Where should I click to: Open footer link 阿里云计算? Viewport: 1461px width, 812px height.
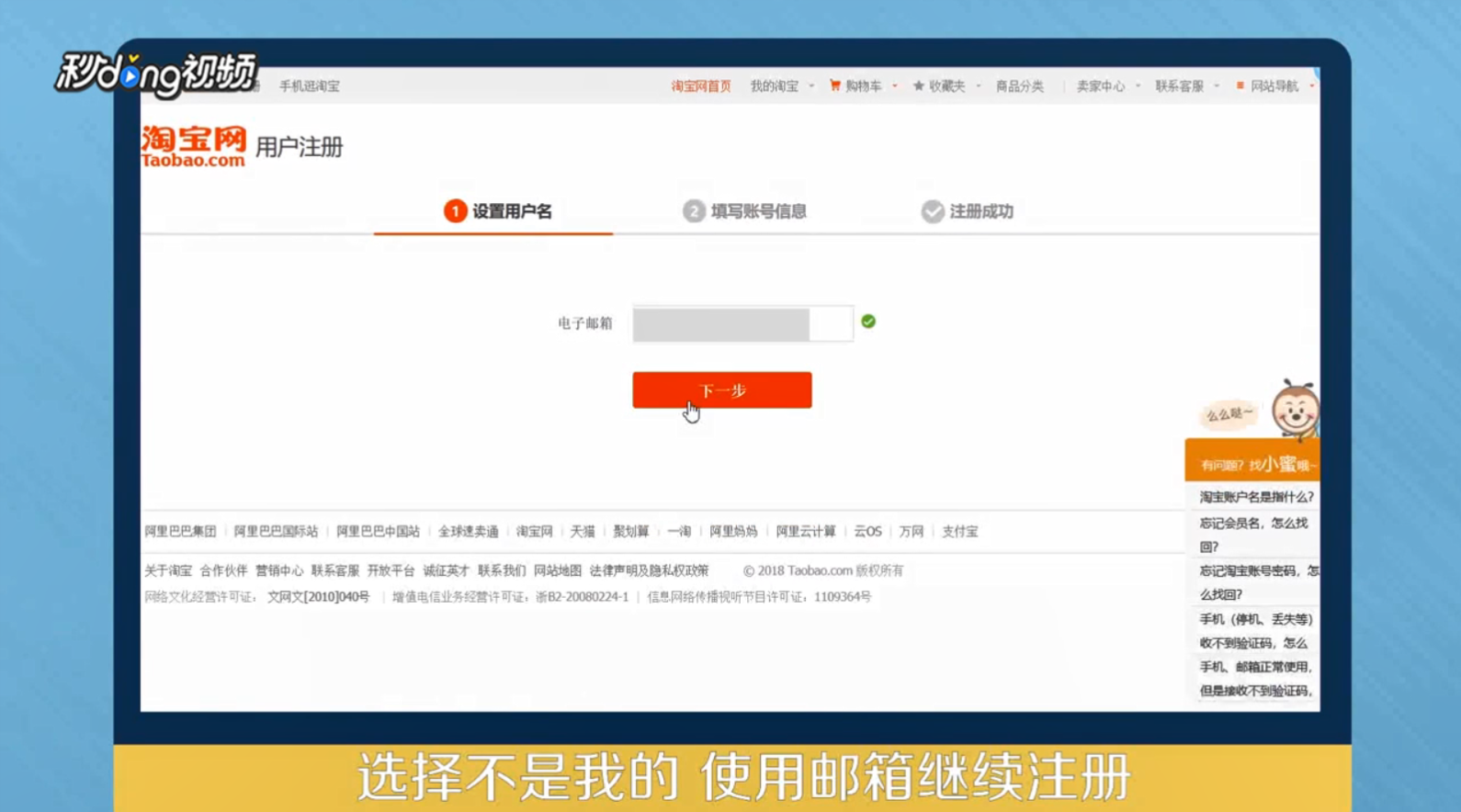[806, 532]
